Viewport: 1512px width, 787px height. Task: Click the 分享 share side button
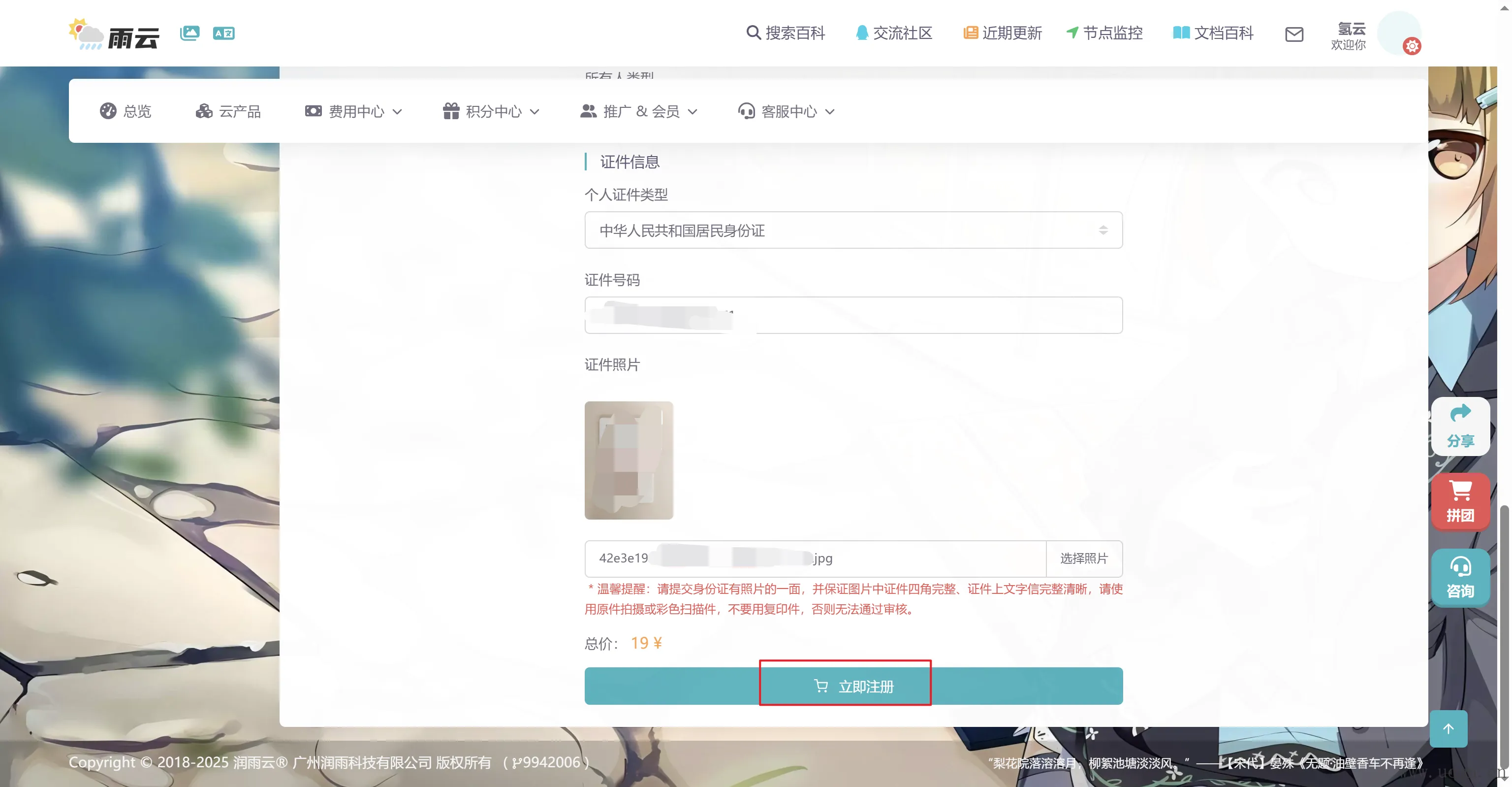[1460, 426]
